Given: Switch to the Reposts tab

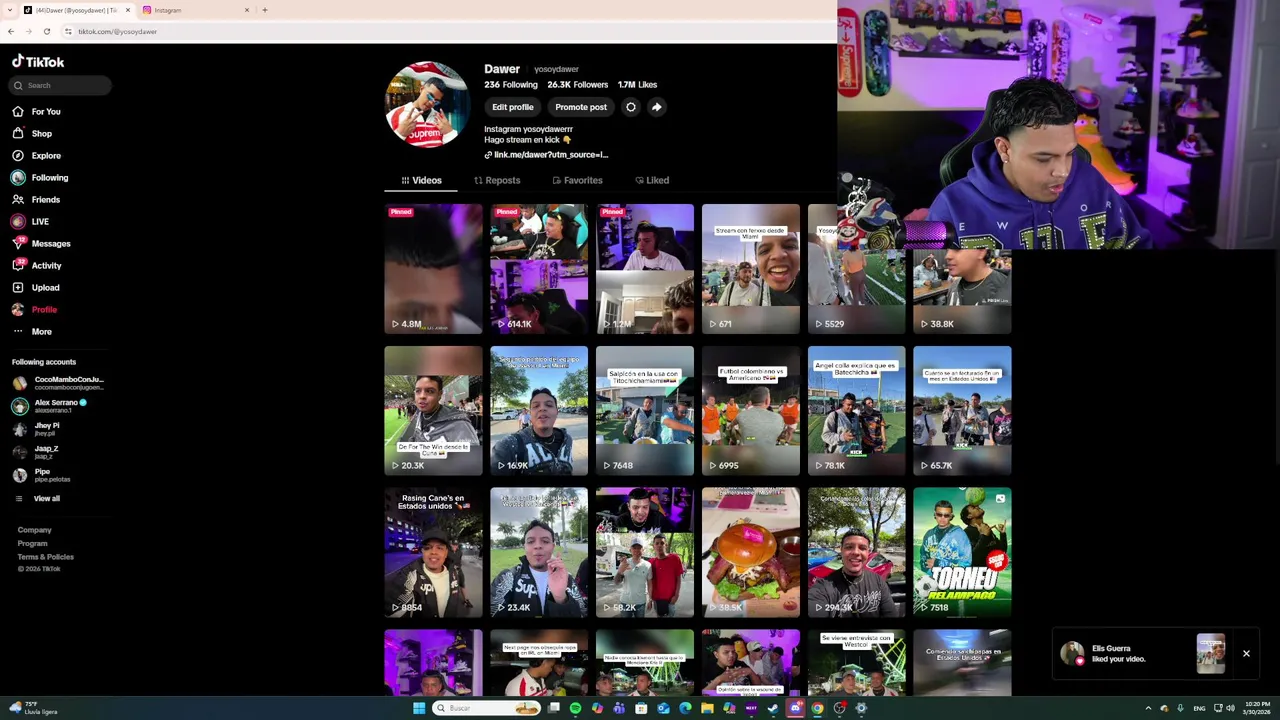Looking at the screenshot, I should pyautogui.click(x=497, y=180).
